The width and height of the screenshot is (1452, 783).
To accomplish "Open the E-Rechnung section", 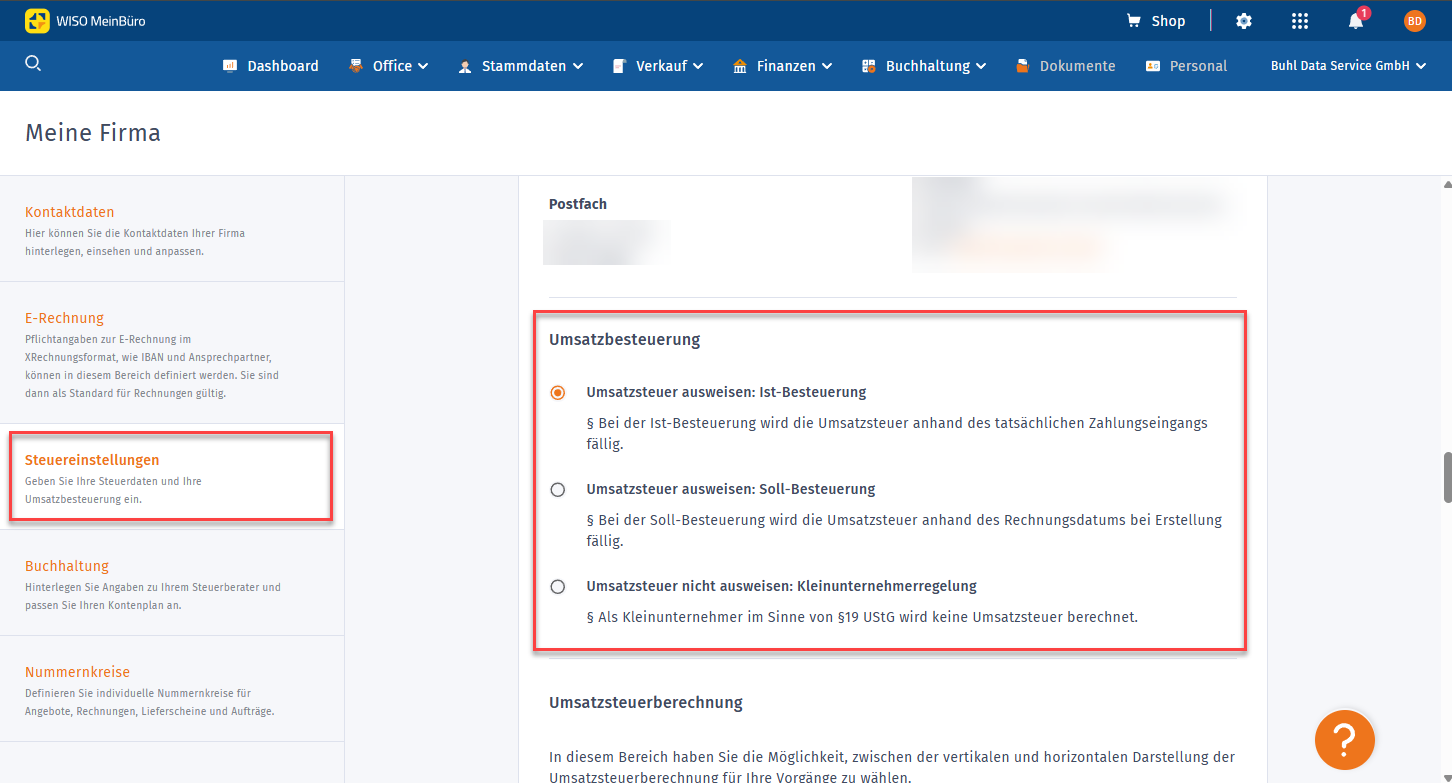I will (x=172, y=353).
